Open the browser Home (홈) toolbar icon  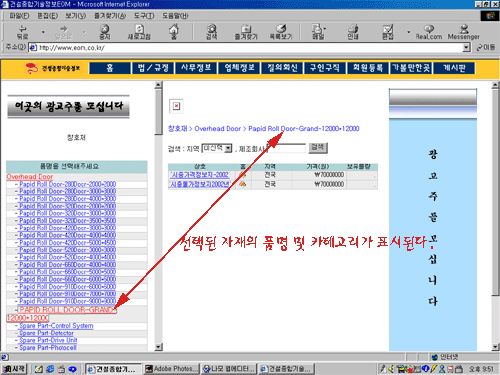174,32
